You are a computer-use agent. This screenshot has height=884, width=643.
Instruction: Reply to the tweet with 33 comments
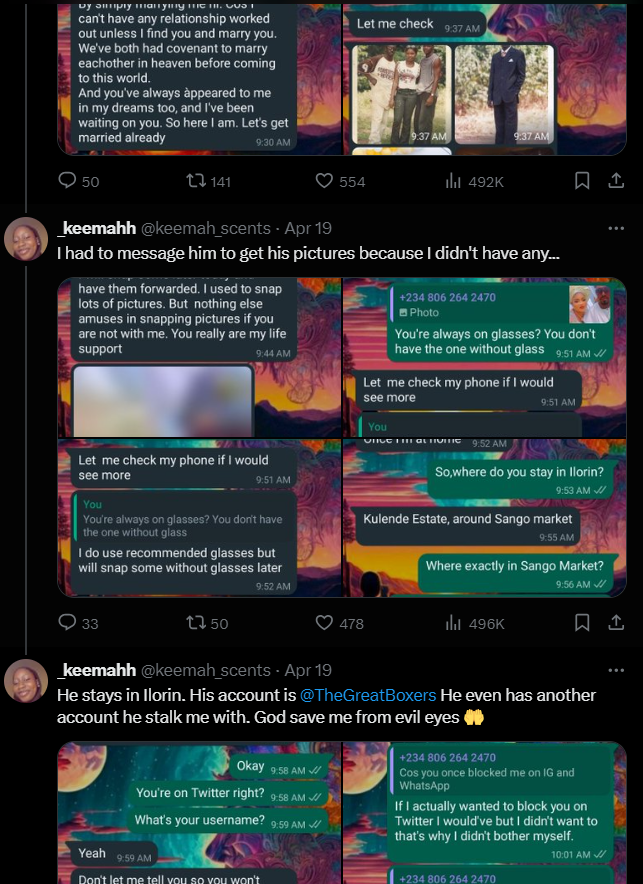pos(78,623)
